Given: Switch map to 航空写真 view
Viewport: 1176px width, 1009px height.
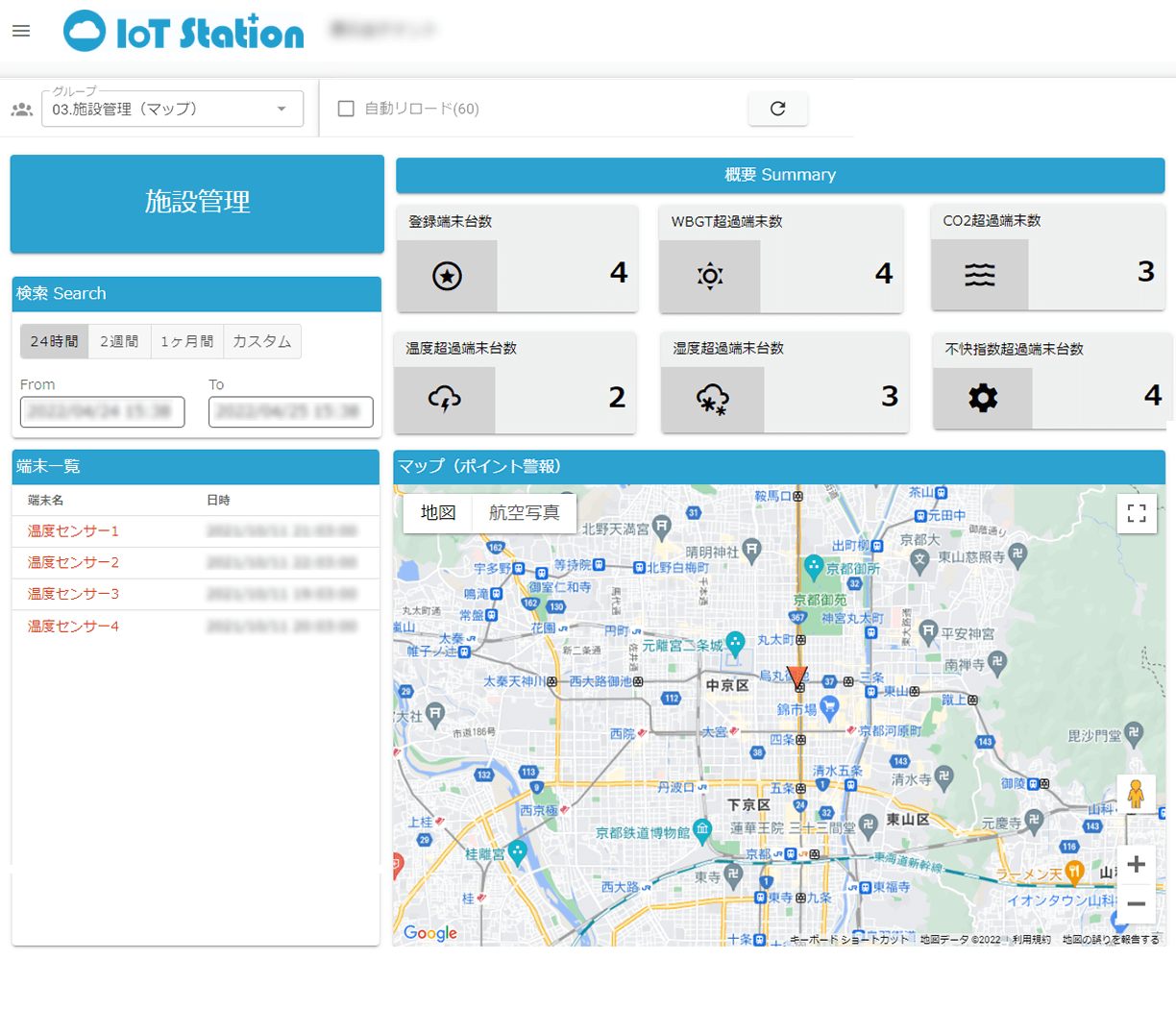Looking at the screenshot, I should (x=524, y=513).
